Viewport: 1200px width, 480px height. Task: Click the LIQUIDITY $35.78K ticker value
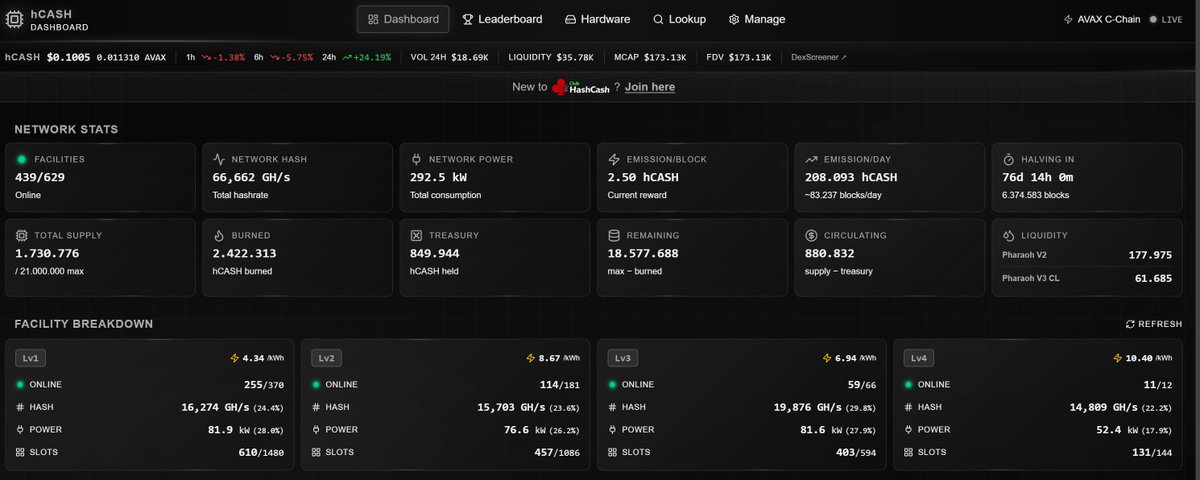coord(573,57)
